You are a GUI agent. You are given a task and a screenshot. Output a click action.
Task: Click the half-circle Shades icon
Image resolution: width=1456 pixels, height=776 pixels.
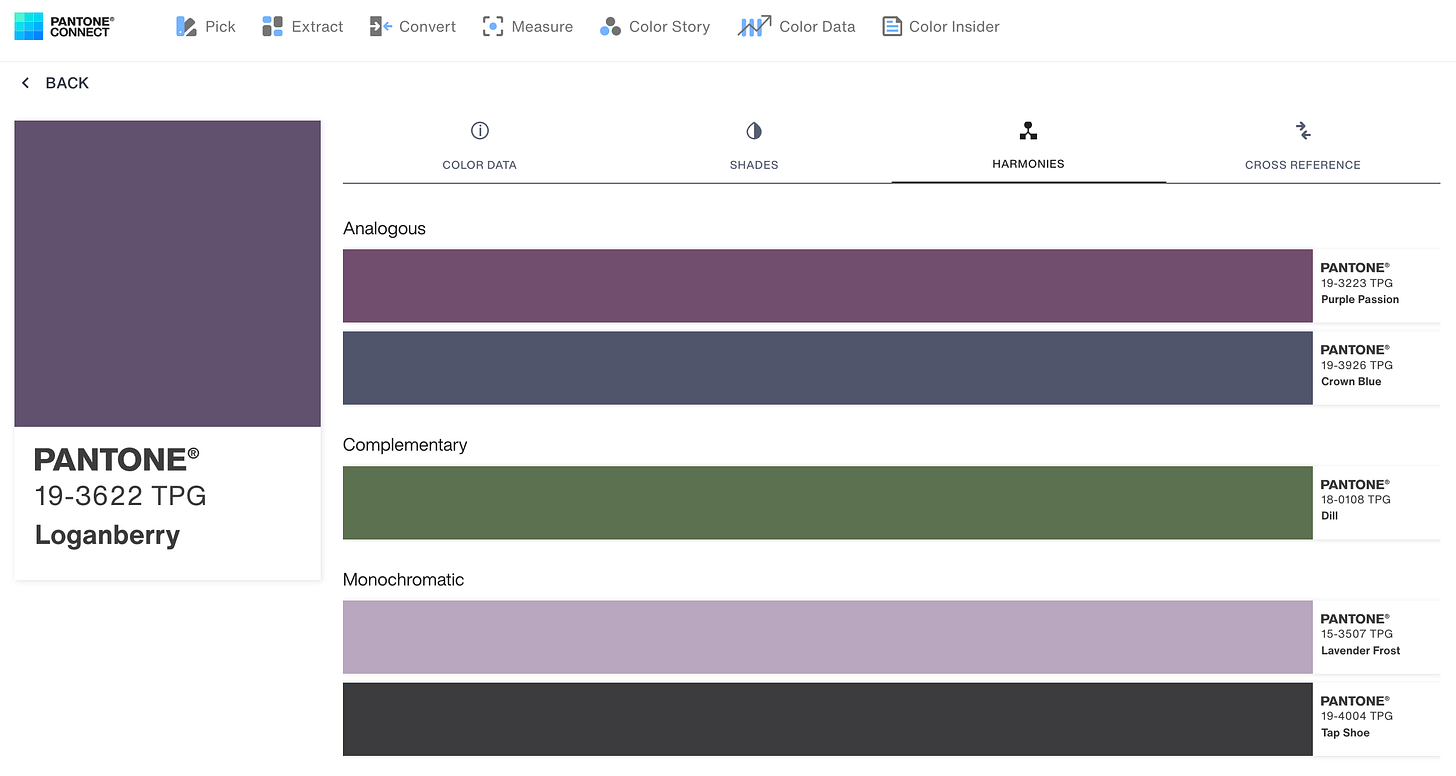[754, 130]
